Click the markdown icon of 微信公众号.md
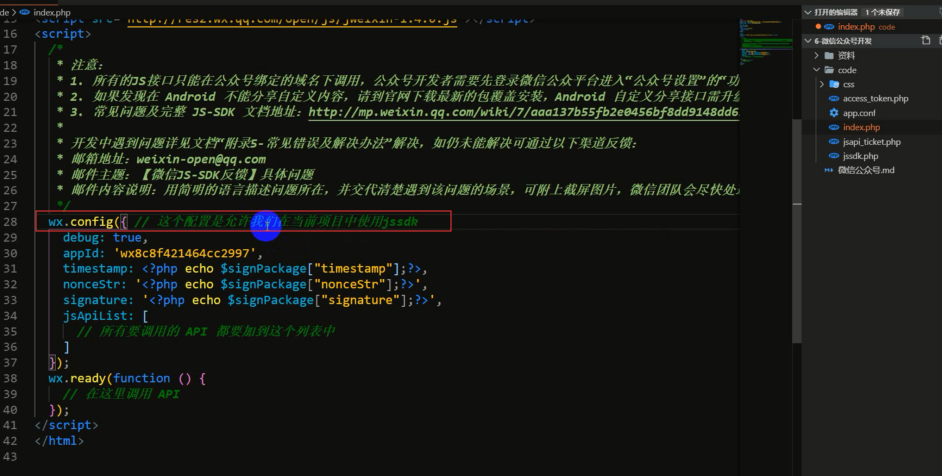 coord(828,171)
